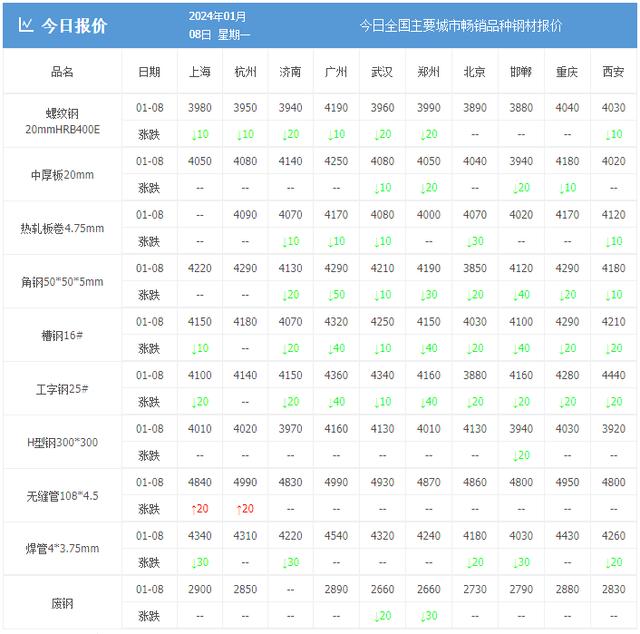Click the 品名 column header

pyautogui.click(x=62, y=72)
